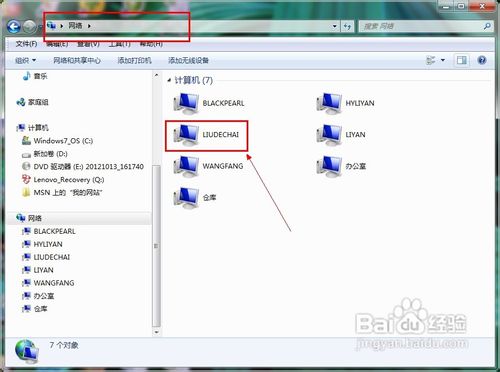Select 仓库 in navigation tree

point(35,309)
